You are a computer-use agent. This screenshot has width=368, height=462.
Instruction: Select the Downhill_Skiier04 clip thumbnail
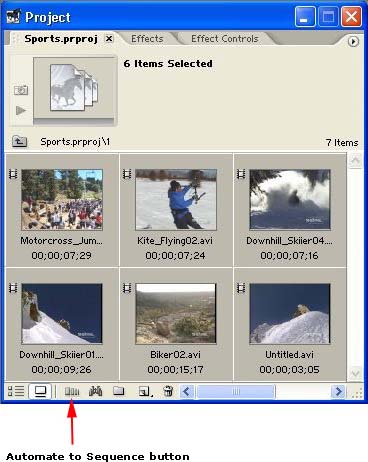click(290, 199)
